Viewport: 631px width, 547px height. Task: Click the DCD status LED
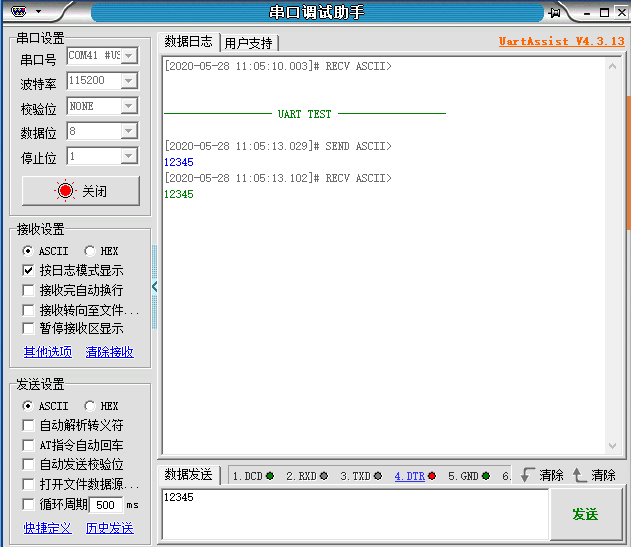click(x=270, y=476)
